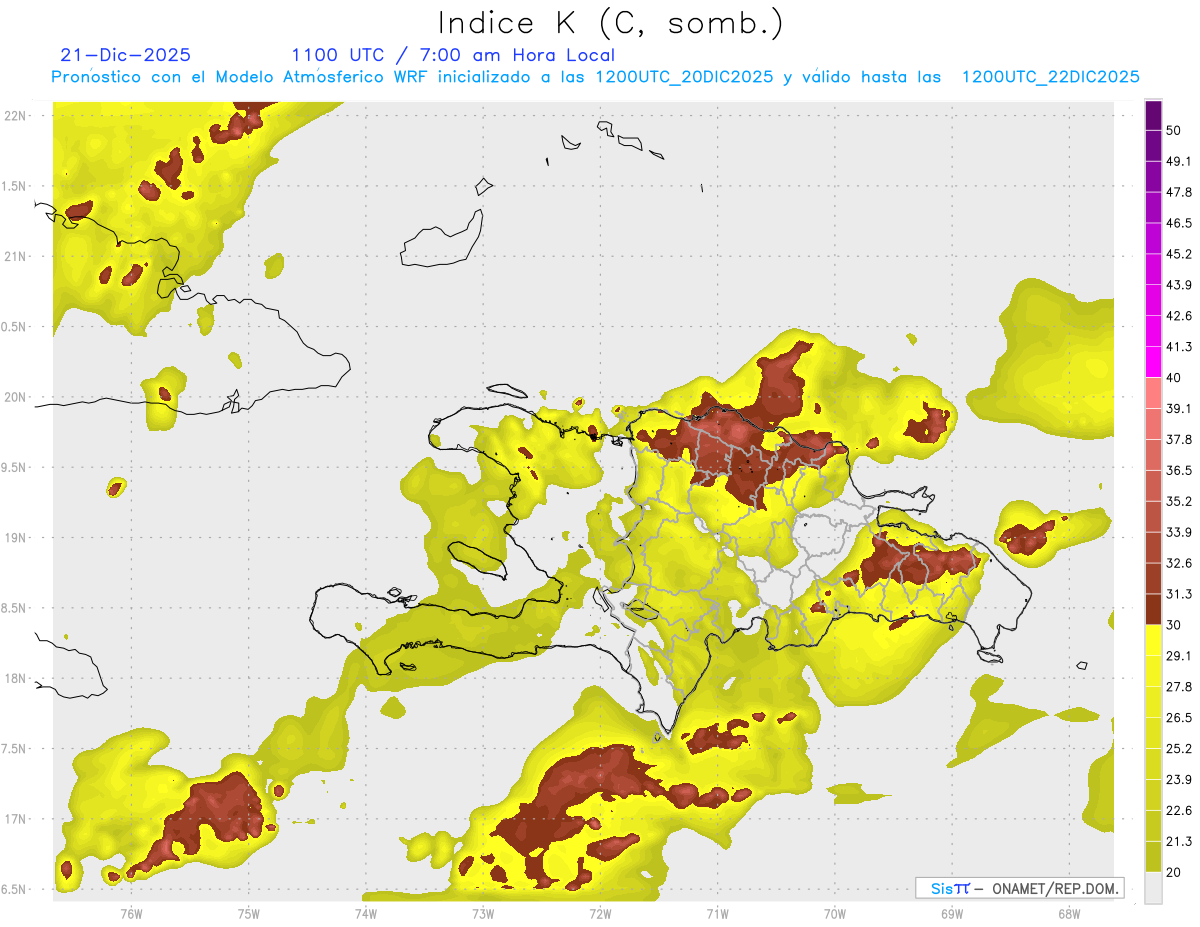This screenshot has height=927, width=1200.
Task: Click the colorbar label '26.5'
Action: (1179, 718)
